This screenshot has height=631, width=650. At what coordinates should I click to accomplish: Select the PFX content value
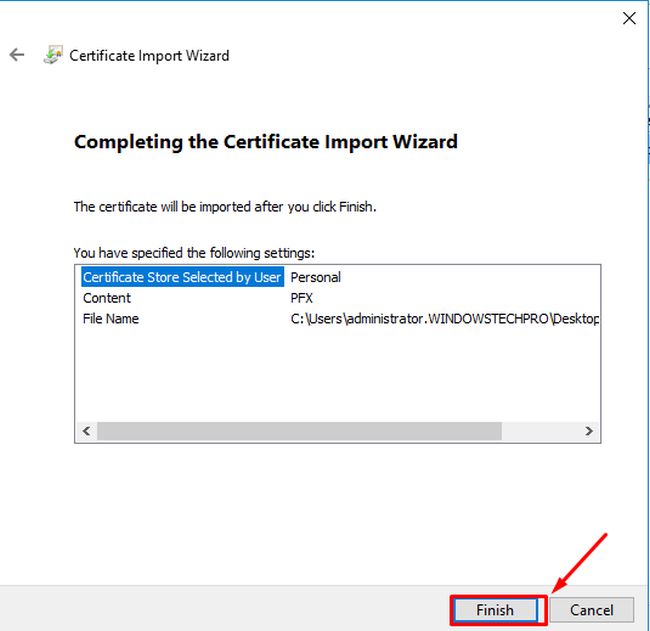coord(301,298)
